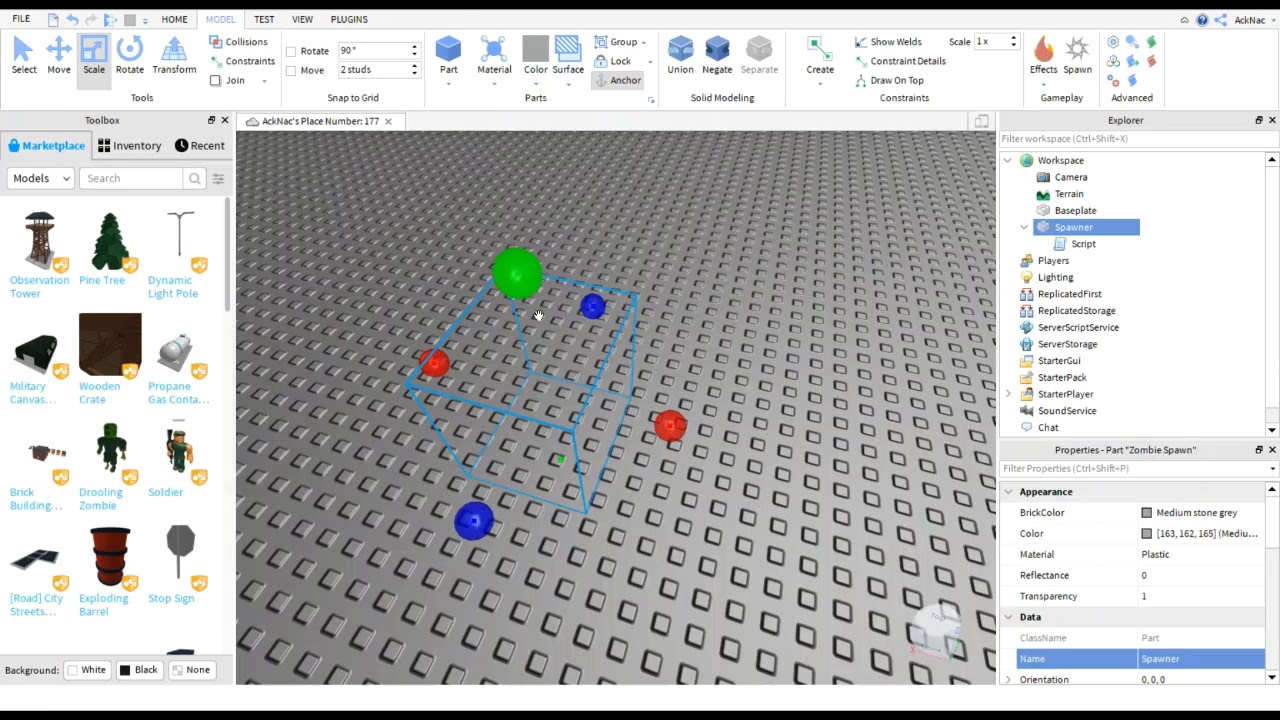Image resolution: width=1280 pixels, height=720 pixels.
Task: Open the Marketplace toolbox tab
Action: (x=46, y=145)
